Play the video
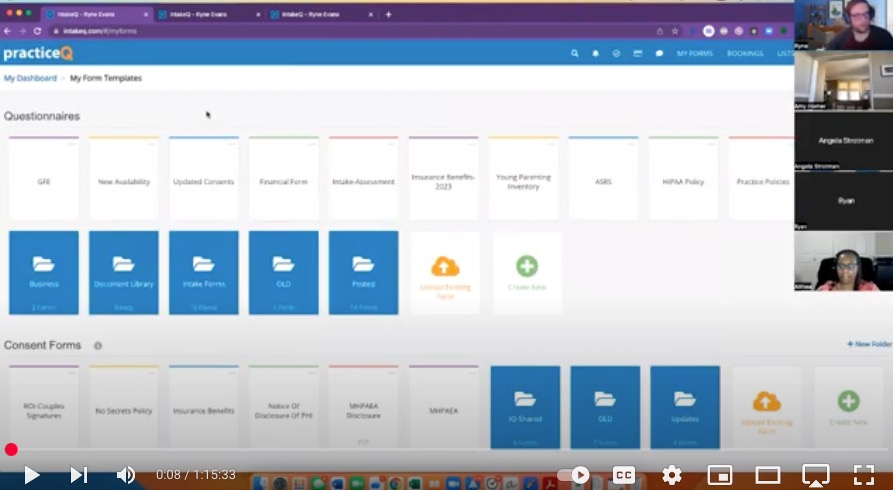The image size is (893, 490). [32, 475]
